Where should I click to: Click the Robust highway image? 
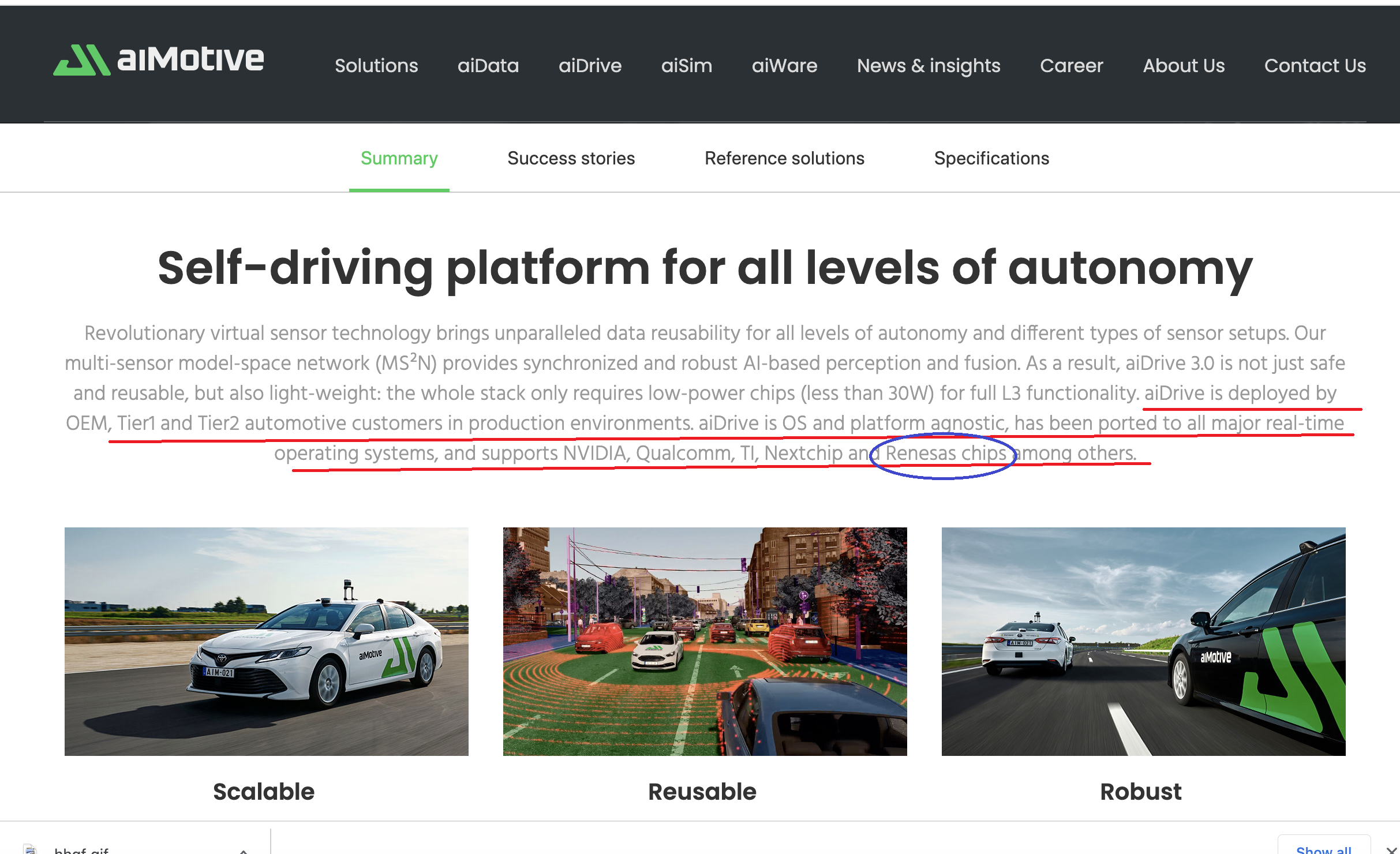(x=1143, y=641)
